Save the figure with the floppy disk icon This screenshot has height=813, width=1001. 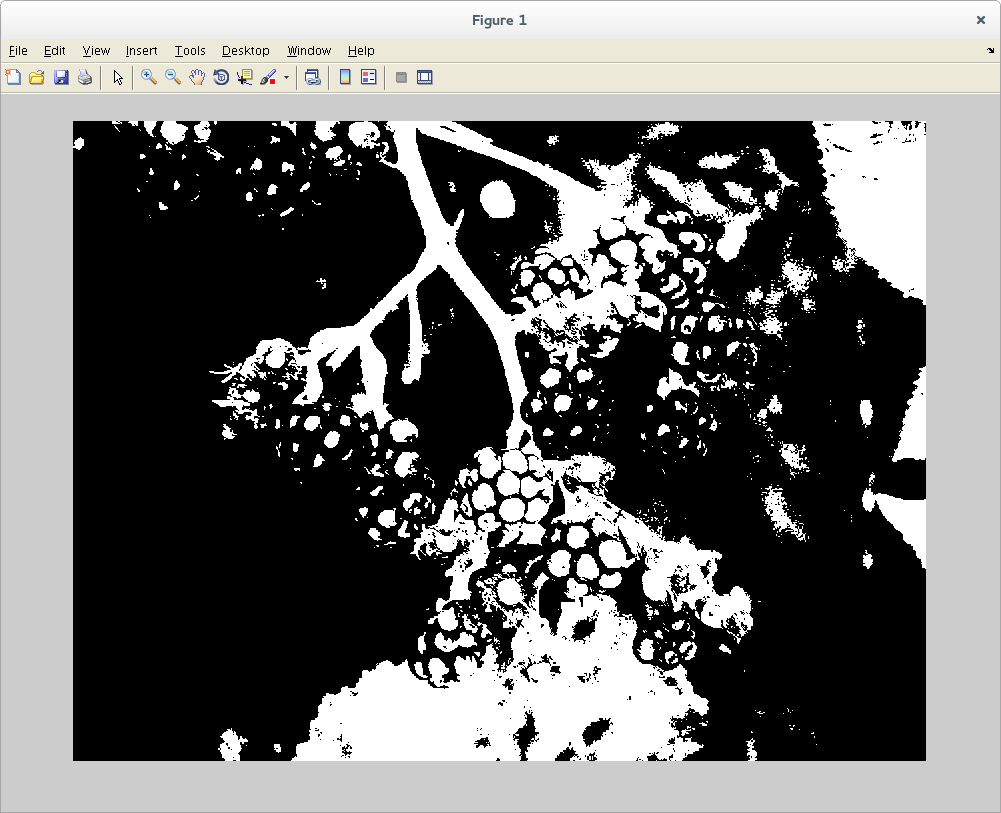61,77
